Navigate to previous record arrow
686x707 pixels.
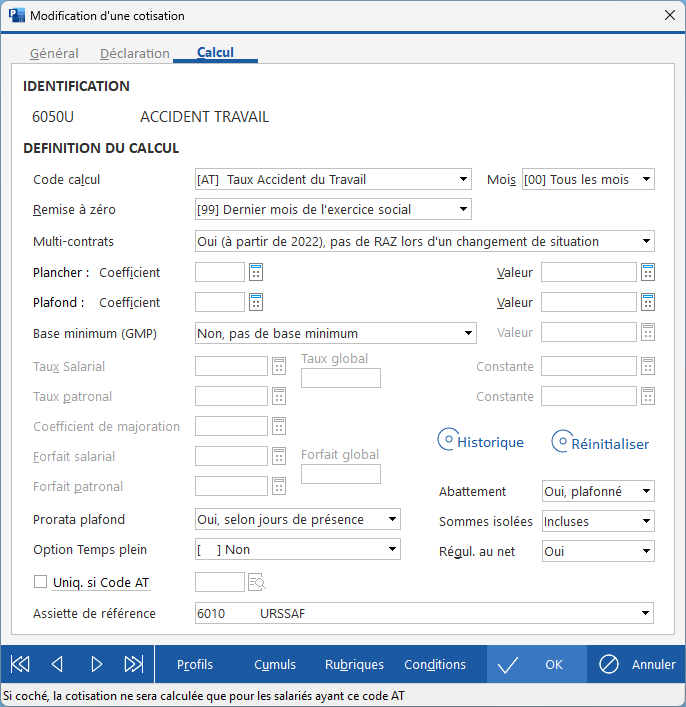coord(57,664)
